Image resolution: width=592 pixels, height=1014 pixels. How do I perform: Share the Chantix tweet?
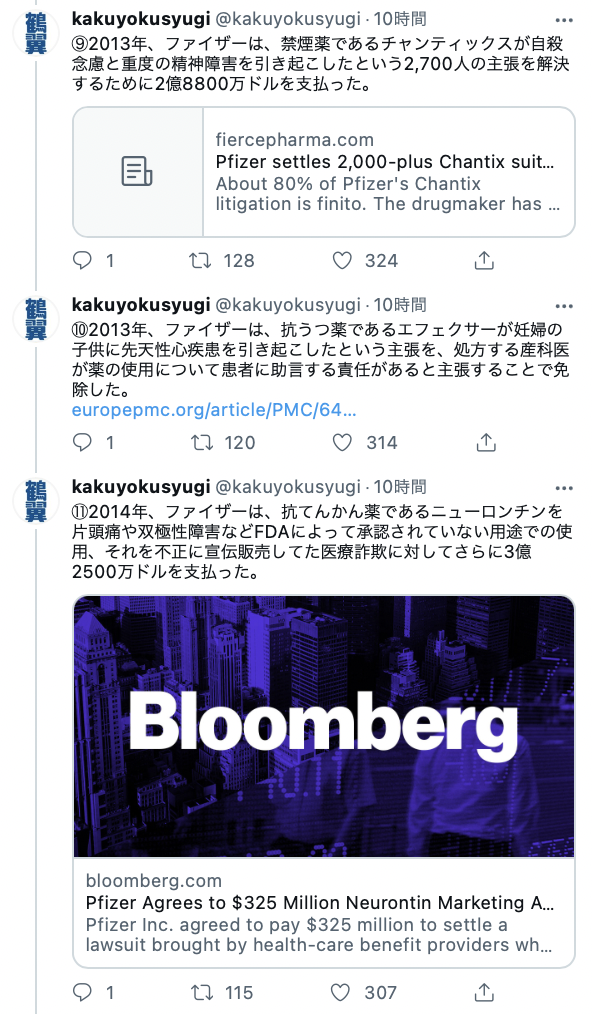(484, 261)
